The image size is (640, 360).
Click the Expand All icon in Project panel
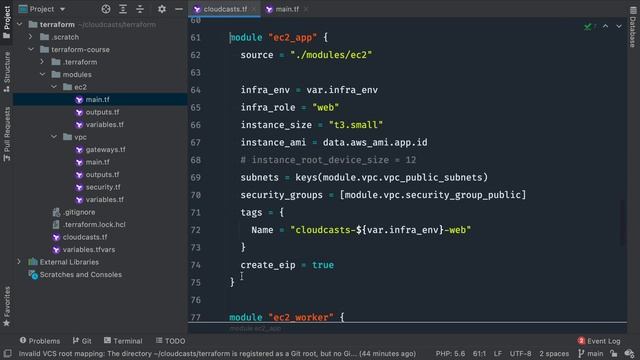[122, 9]
